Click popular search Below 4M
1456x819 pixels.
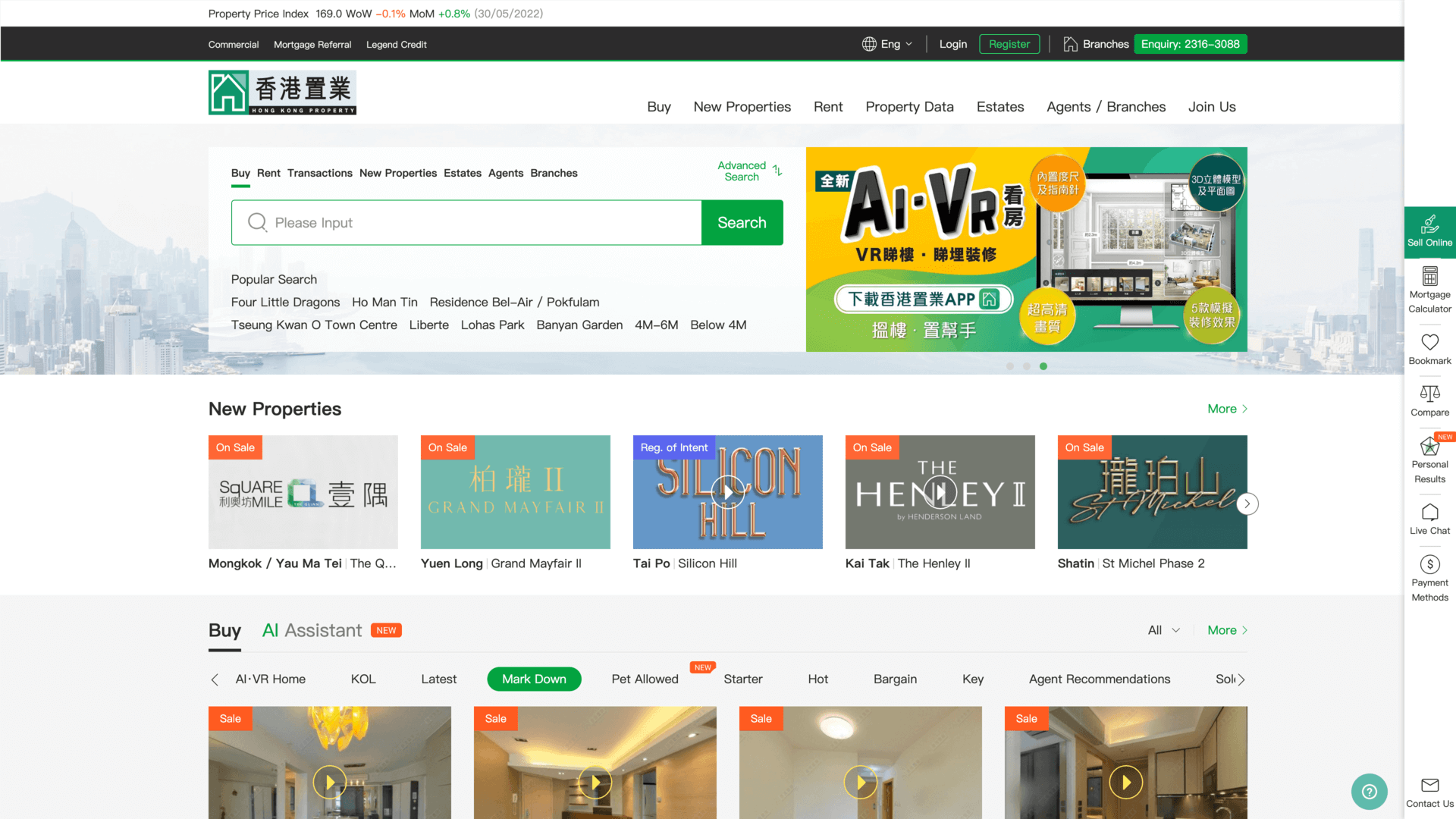point(718,325)
